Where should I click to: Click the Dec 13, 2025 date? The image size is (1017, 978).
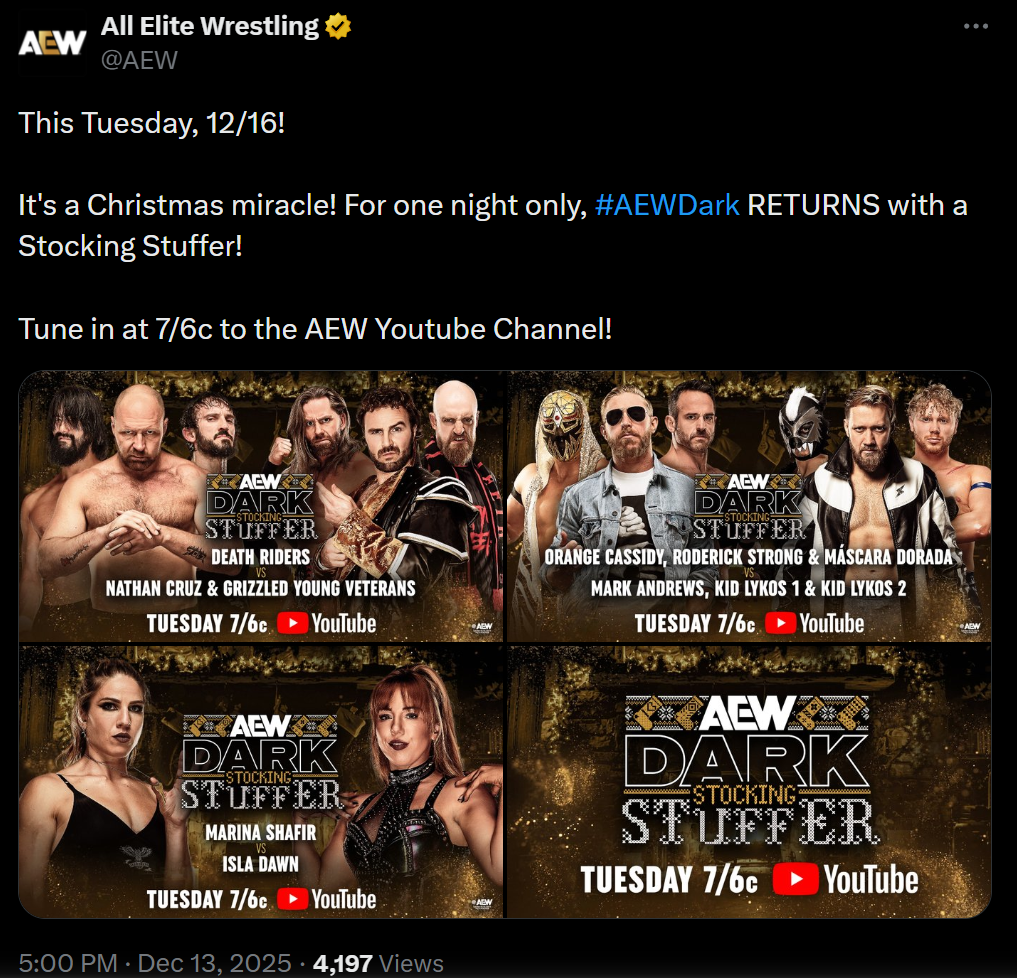(215, 963)
